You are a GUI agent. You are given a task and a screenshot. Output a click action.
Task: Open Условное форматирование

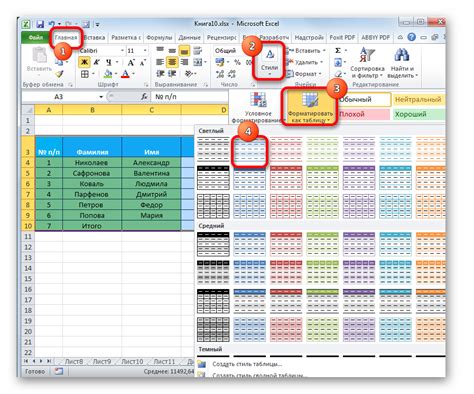(258, 107)
